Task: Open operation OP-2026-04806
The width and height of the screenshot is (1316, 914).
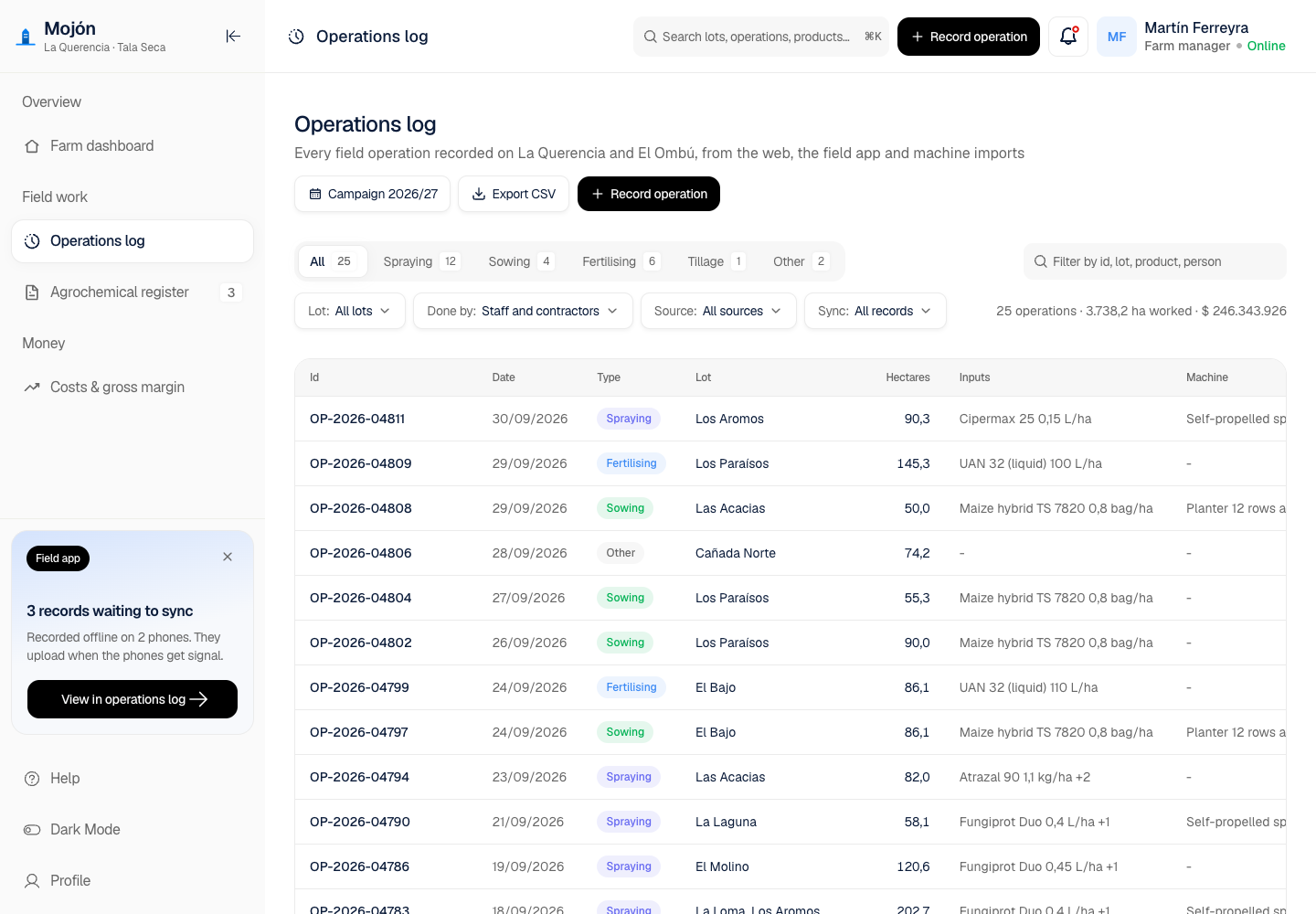Action: point(361,553)
